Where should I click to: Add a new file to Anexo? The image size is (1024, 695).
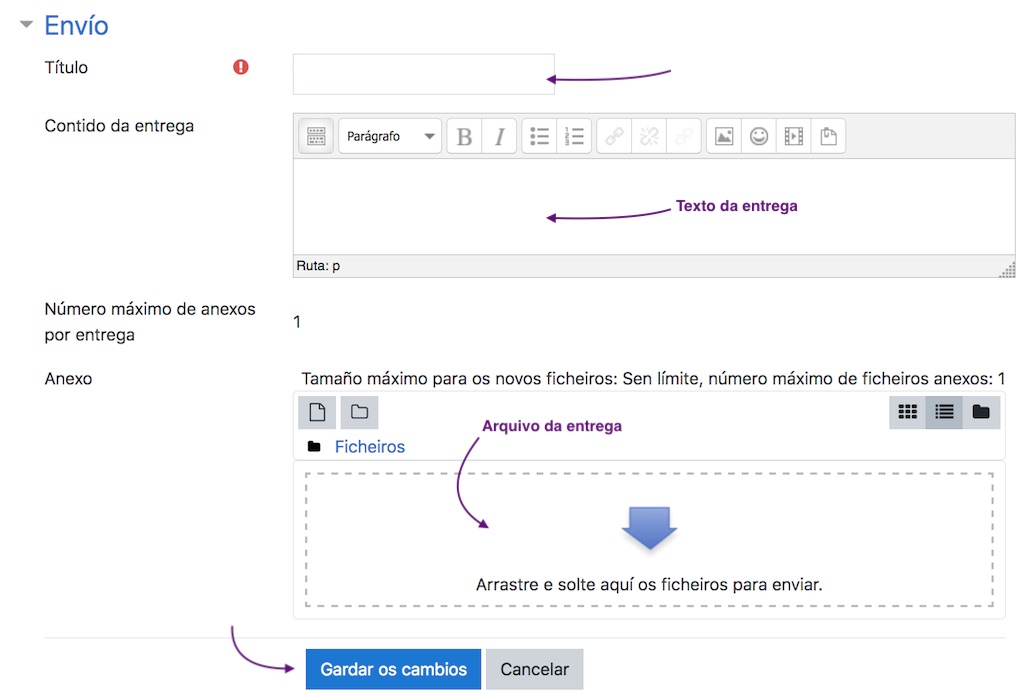(317, 412)
